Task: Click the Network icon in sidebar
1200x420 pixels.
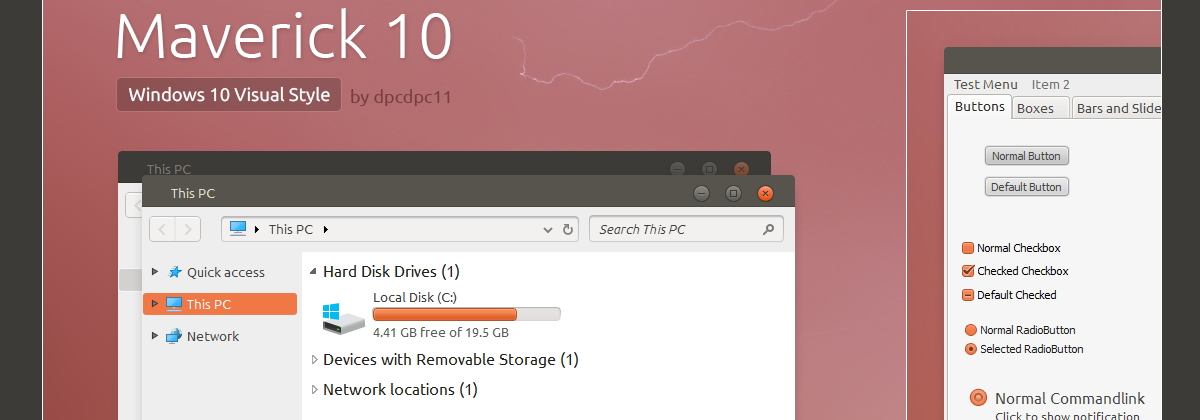Action: [x=174, y=336]
